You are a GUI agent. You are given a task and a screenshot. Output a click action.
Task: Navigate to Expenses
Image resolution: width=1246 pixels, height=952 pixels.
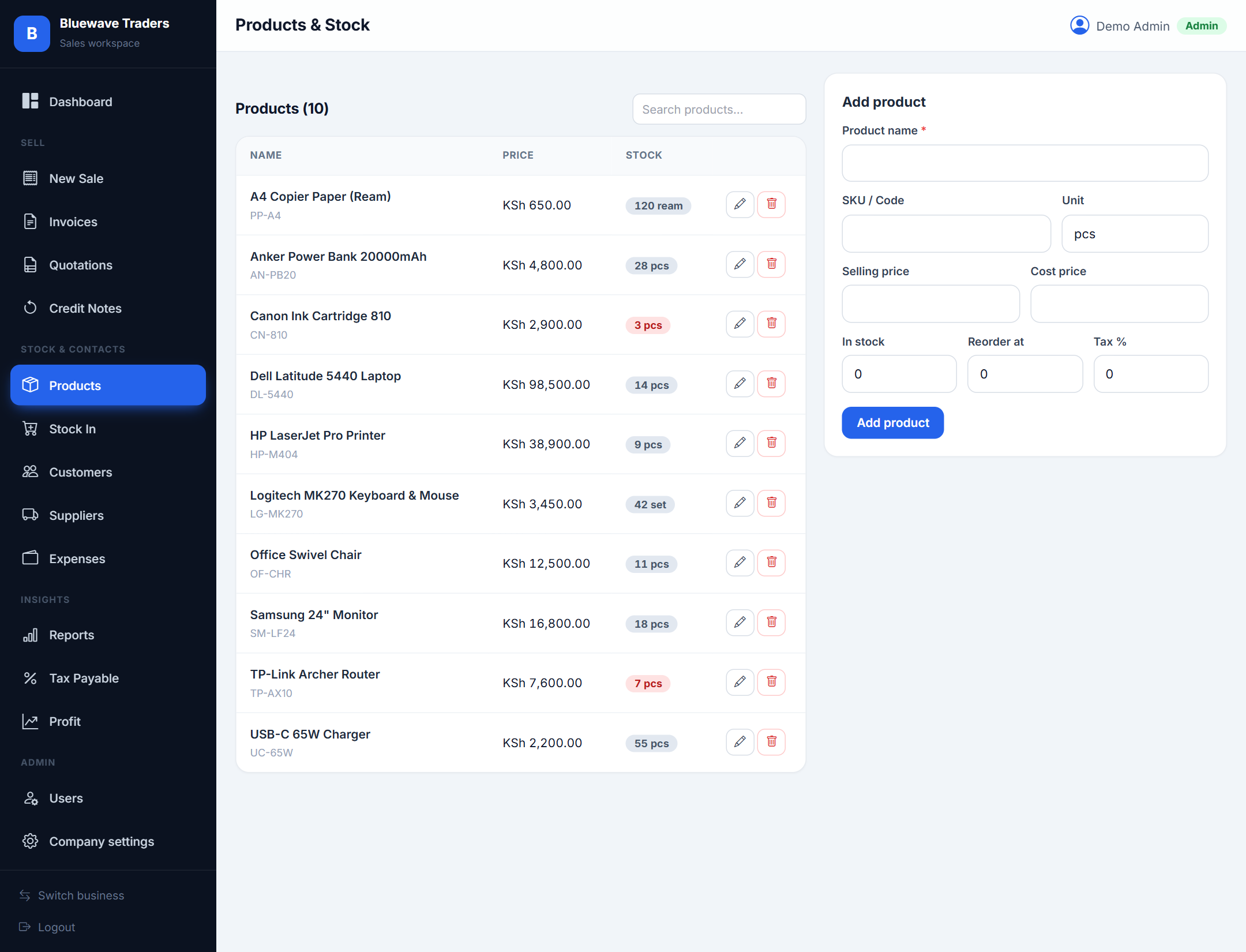[x=108, y=559]
